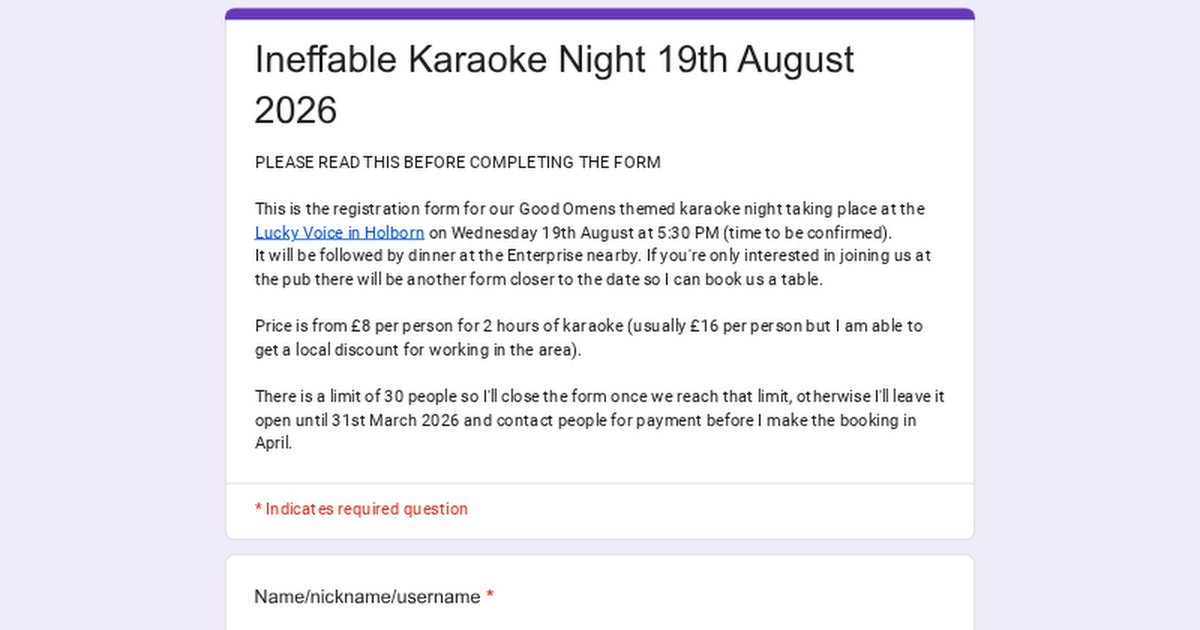
Task: Click the Ineffable Karaoke Night form title
Action: 554,60
